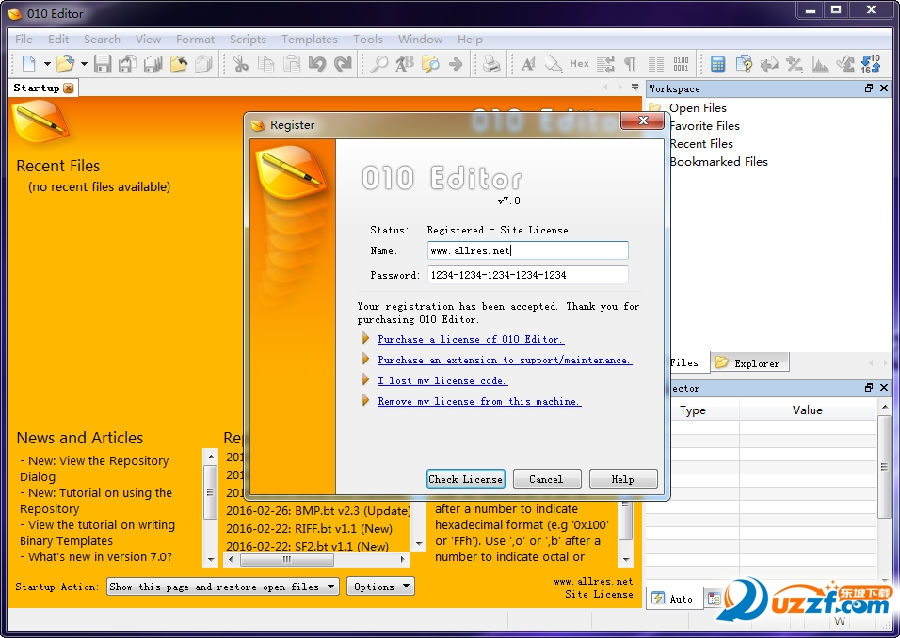The height and width of the screenshot is (638, 900).
Task: Switch to the Auto tab in Inspector
Action: tap(673, 599)
